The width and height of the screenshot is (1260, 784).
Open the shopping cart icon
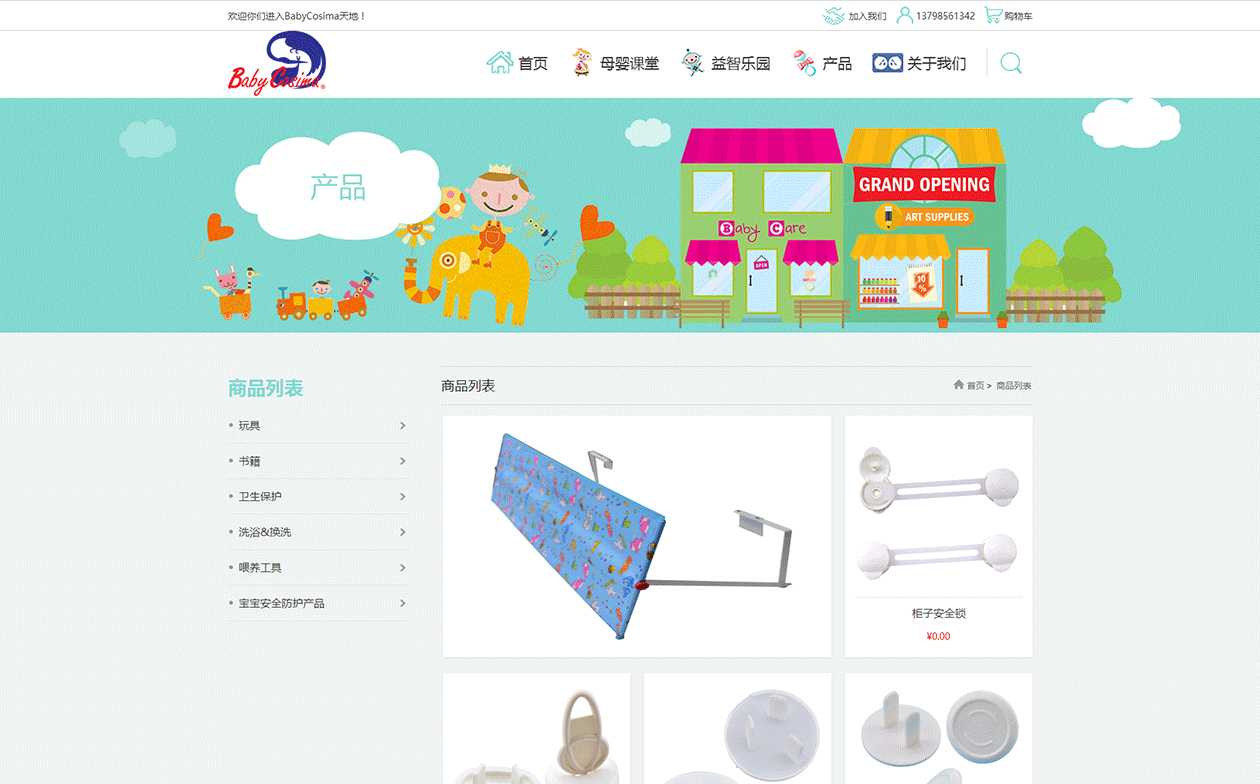(x=993, y=15)
